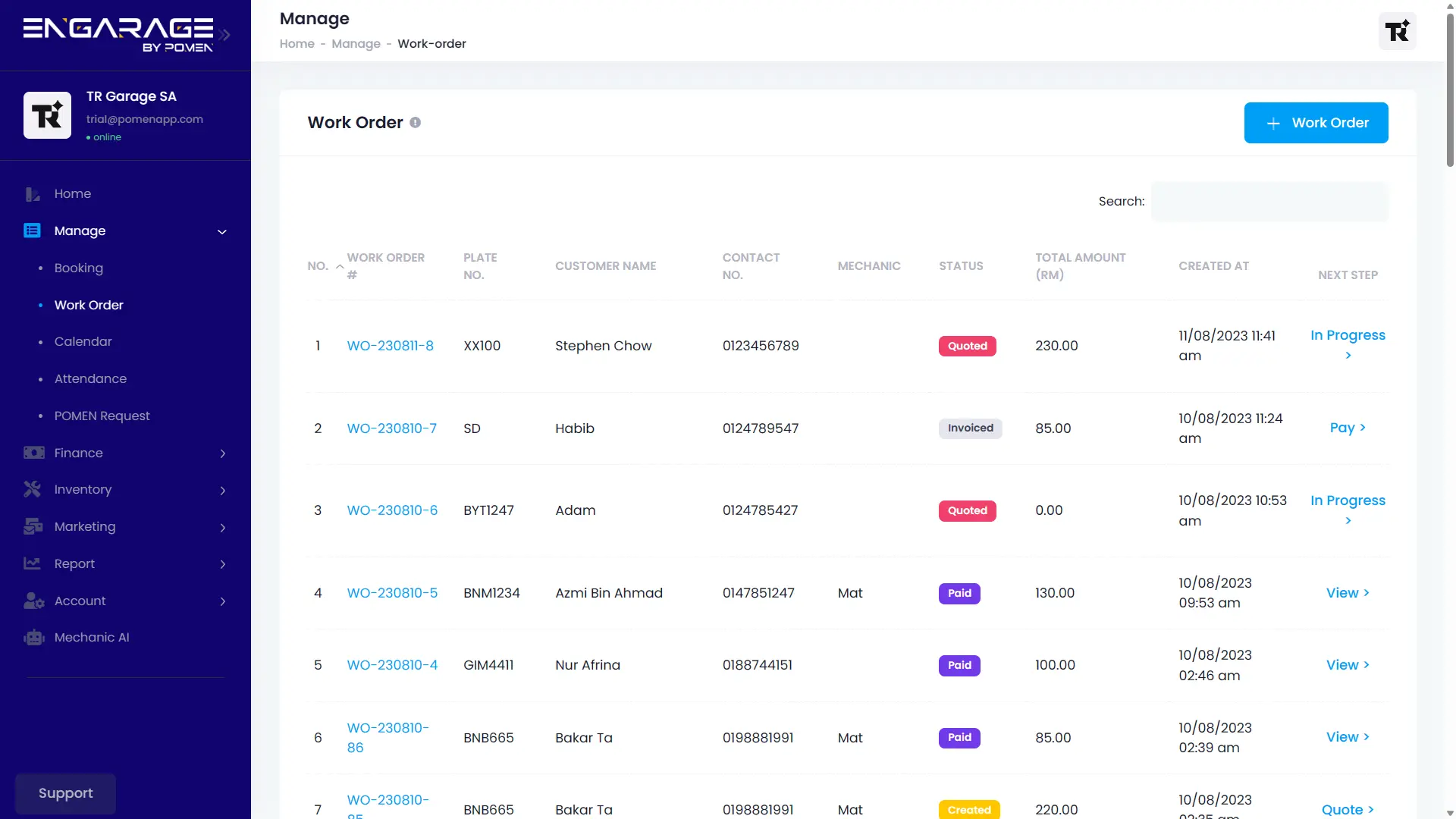The height and width of the screenshot is (819, 1456).
Task: Click the Inventory tools icon
Action: pos(33,489)
